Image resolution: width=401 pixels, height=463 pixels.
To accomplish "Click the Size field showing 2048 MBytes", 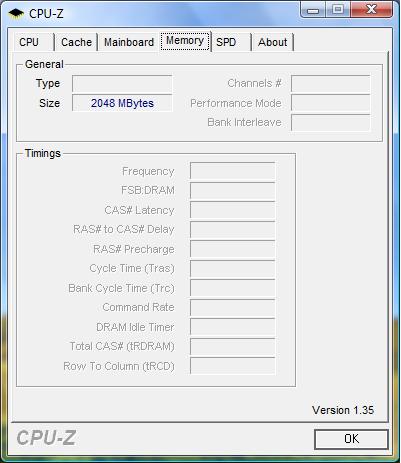I will pos(122,103).
